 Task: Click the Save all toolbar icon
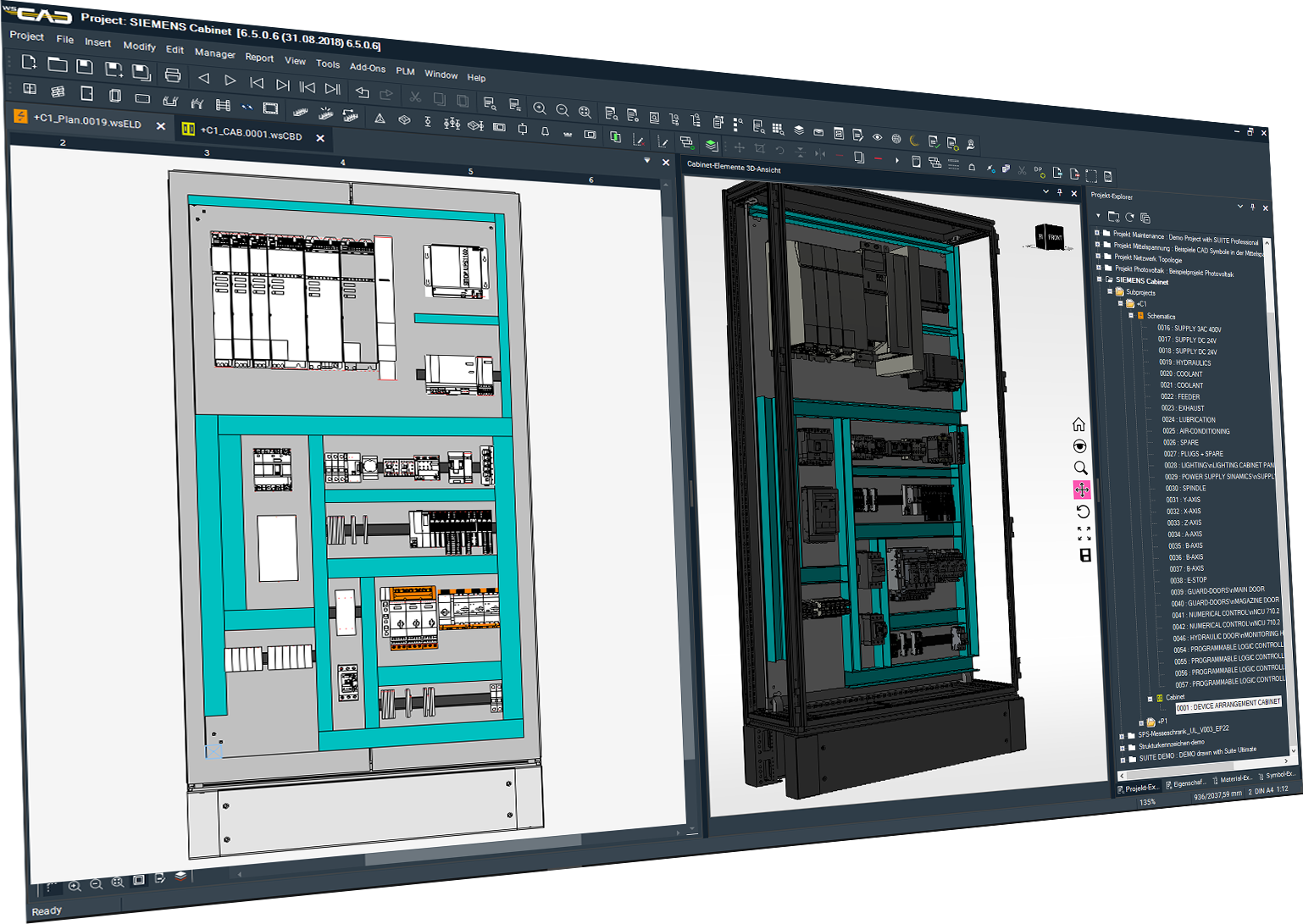[141, 72]
